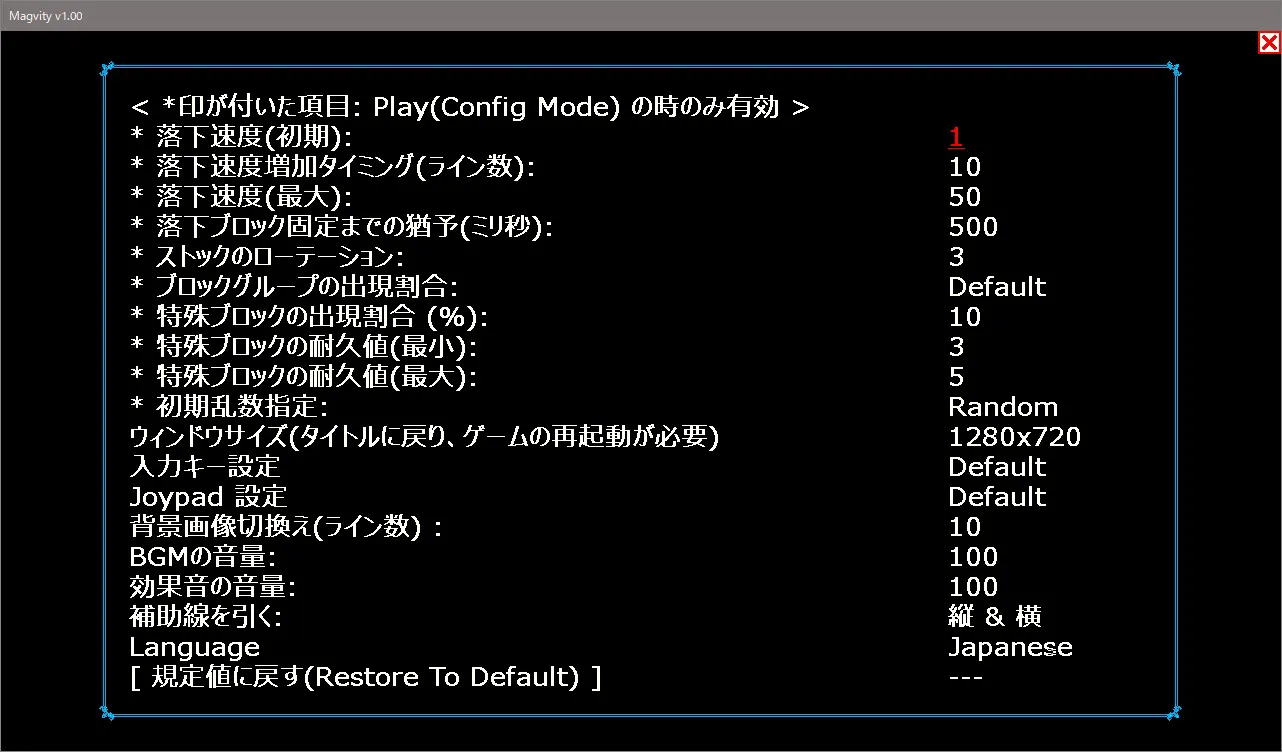Image resolution: width=1282 pixels, height=752 pixels.
Task: Click the Random seed value
Action: coord(1003,407)
